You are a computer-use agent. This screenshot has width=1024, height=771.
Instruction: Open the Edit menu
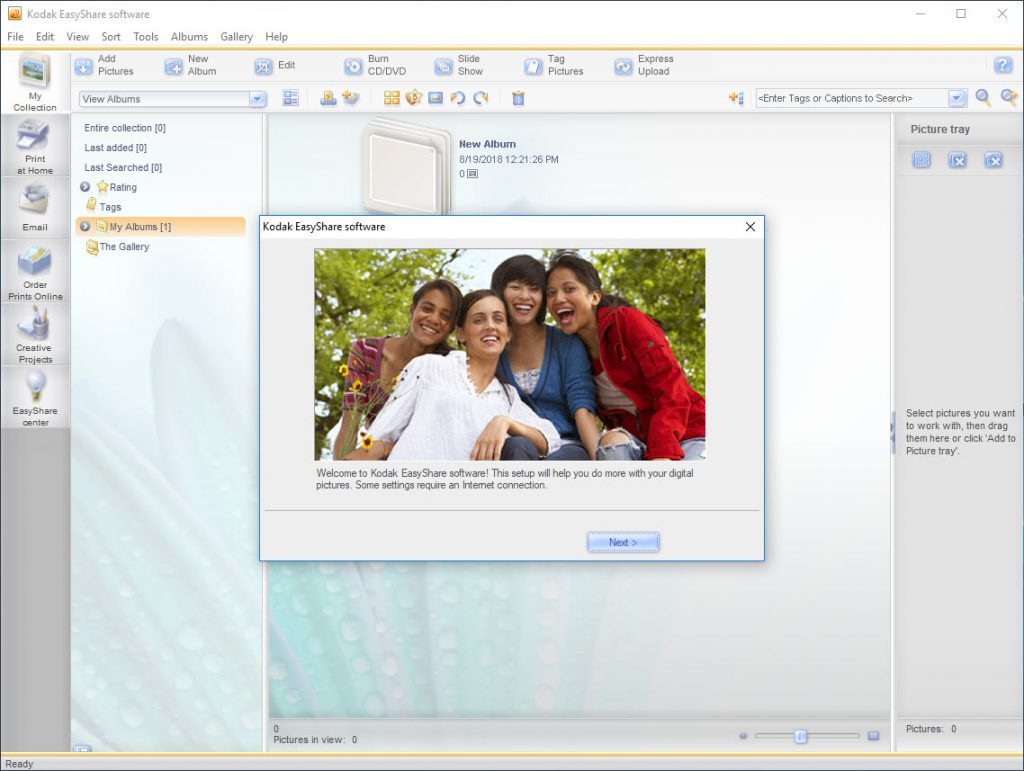click(45, 37)
